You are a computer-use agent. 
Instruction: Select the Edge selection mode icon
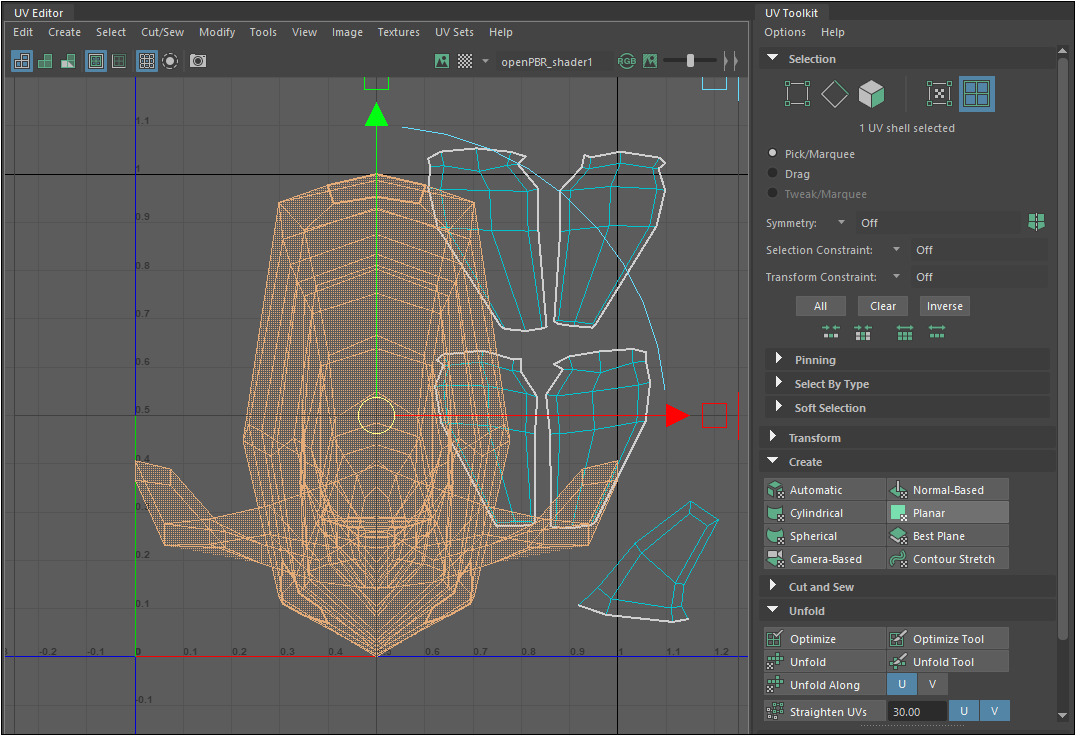(x=835, y=94)
